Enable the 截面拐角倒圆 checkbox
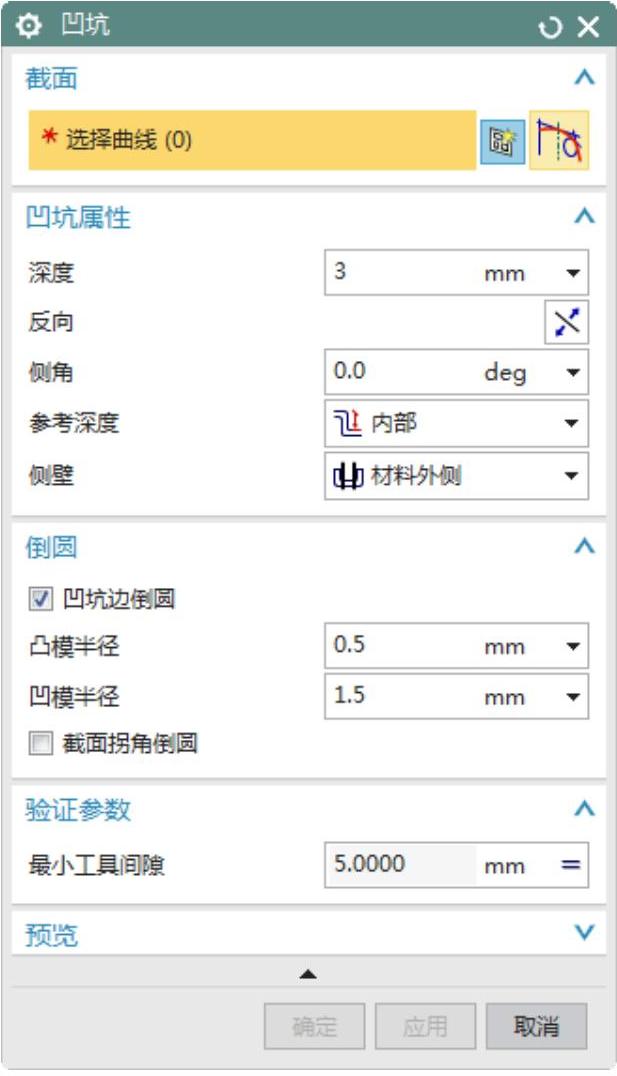Image resolution: width=617 pixels, height=1076 pixels. click(x=41, y=743)
